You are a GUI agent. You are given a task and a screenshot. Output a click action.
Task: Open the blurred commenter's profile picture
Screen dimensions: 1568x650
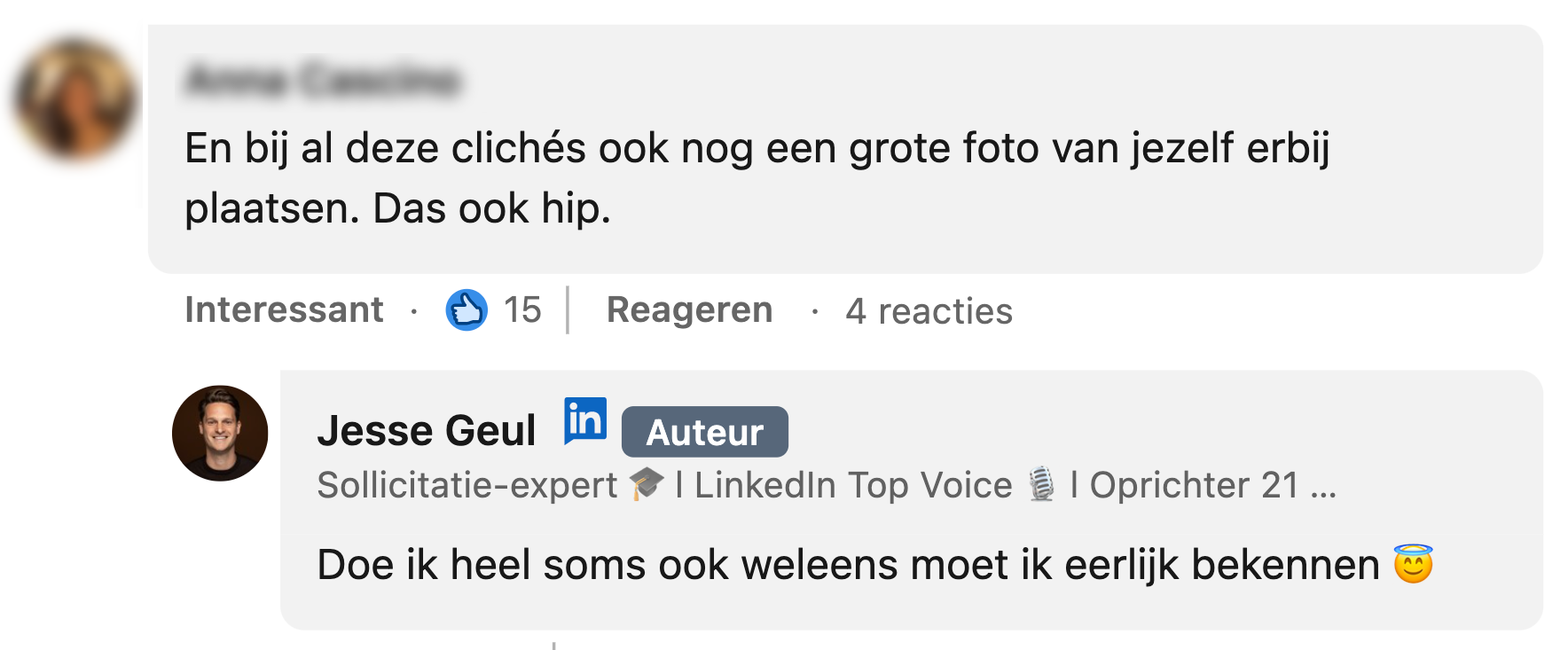(77, 99)
